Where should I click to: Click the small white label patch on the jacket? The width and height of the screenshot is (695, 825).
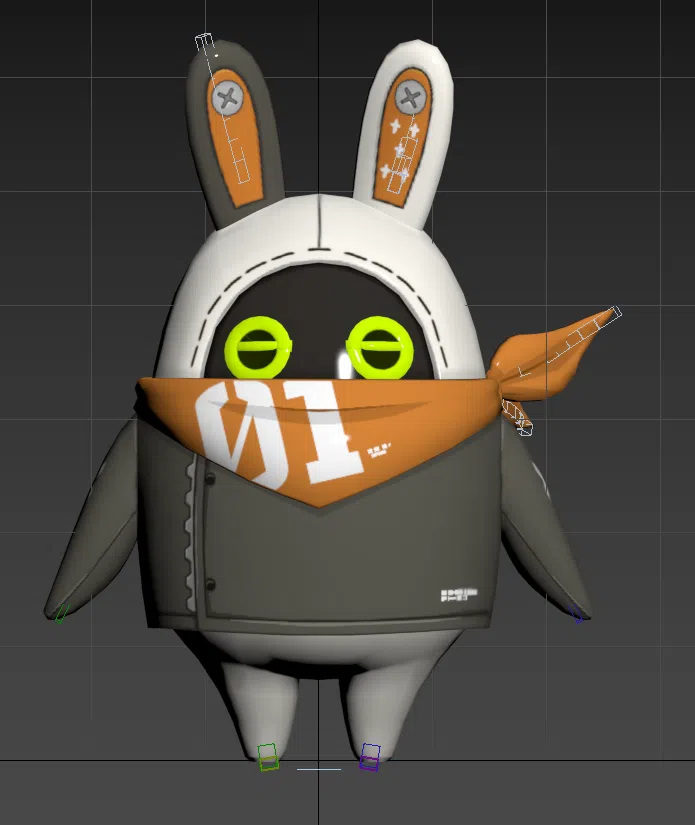(x=459, y=595)
